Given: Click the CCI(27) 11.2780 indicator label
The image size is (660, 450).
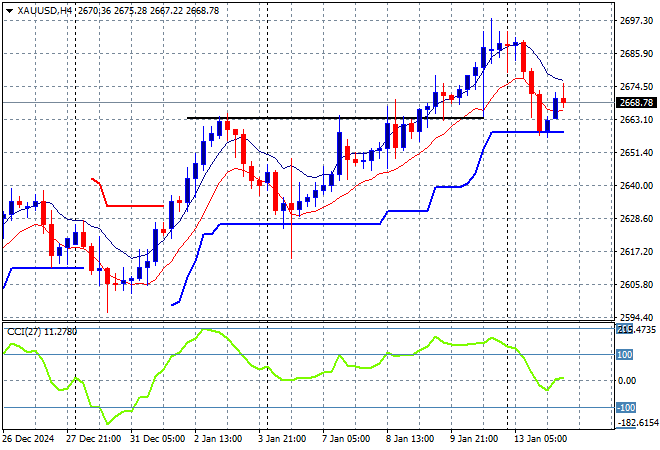Looking at the screenshot, I should click(42, 332).
